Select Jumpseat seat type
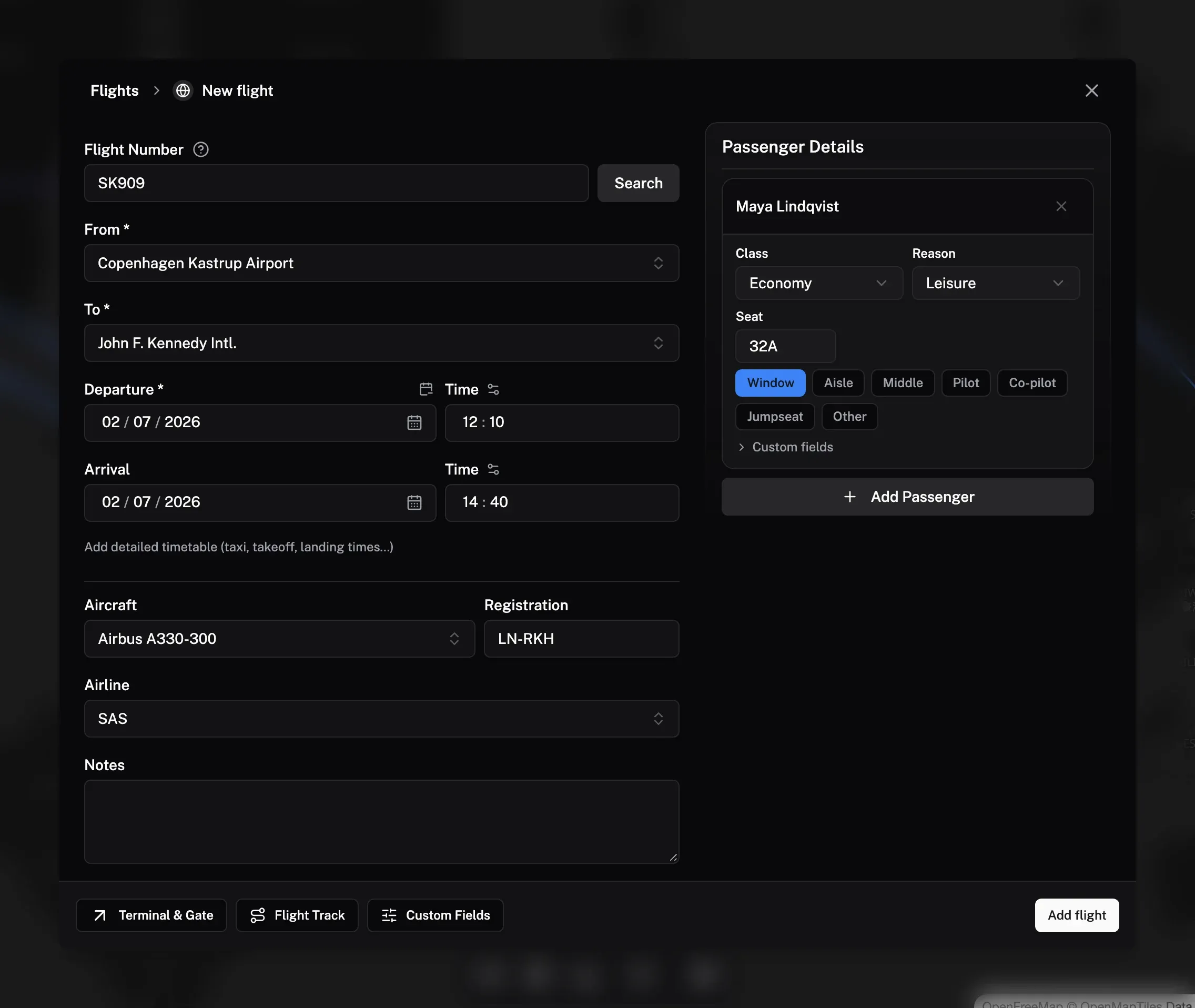Viewport: 1195px width, 1008px height. [775, 417]
